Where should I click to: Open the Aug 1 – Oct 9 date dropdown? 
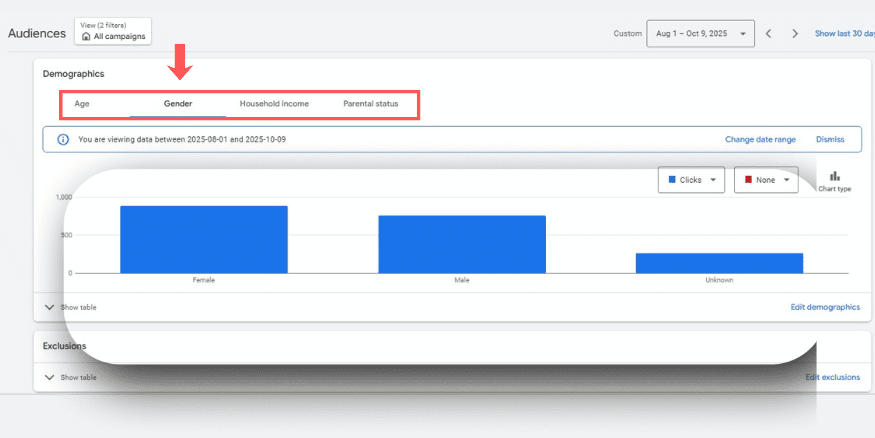coord(700,33)
